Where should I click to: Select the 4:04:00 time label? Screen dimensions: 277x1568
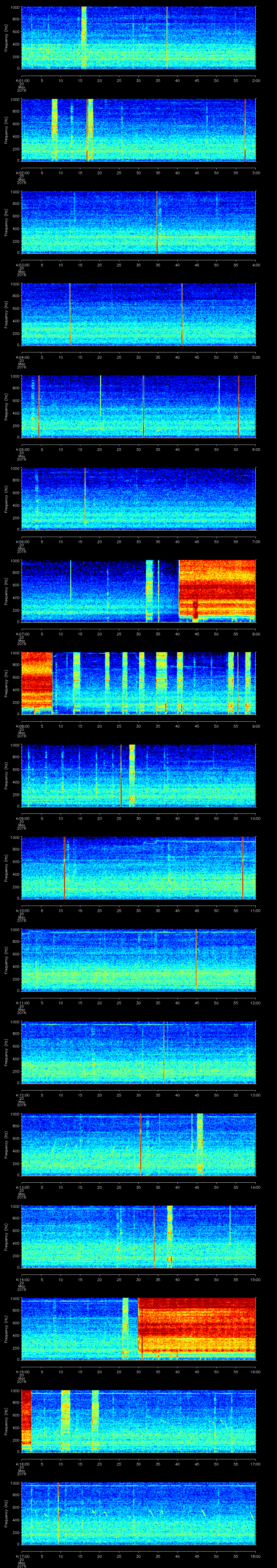click(22, 357)
